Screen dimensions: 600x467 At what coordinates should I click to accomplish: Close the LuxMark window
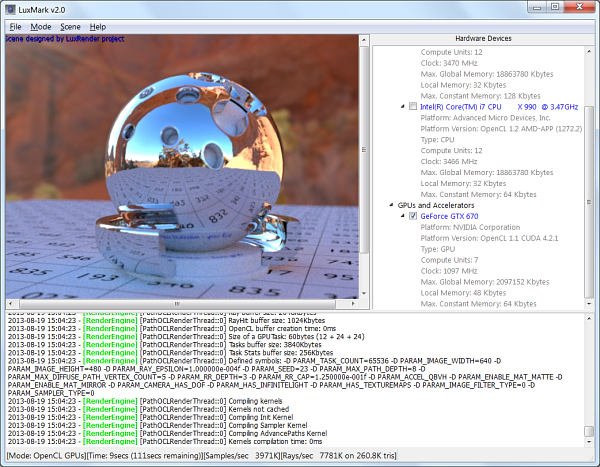point(579,7)
